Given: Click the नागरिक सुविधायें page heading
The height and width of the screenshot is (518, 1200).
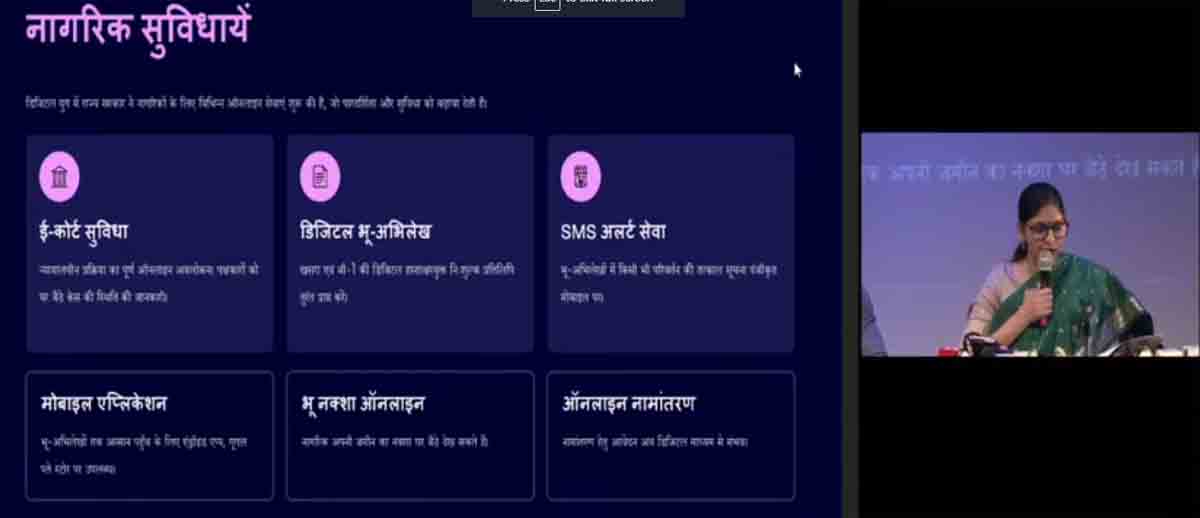Looking at the screenshot, I should [x=138, y=27].
